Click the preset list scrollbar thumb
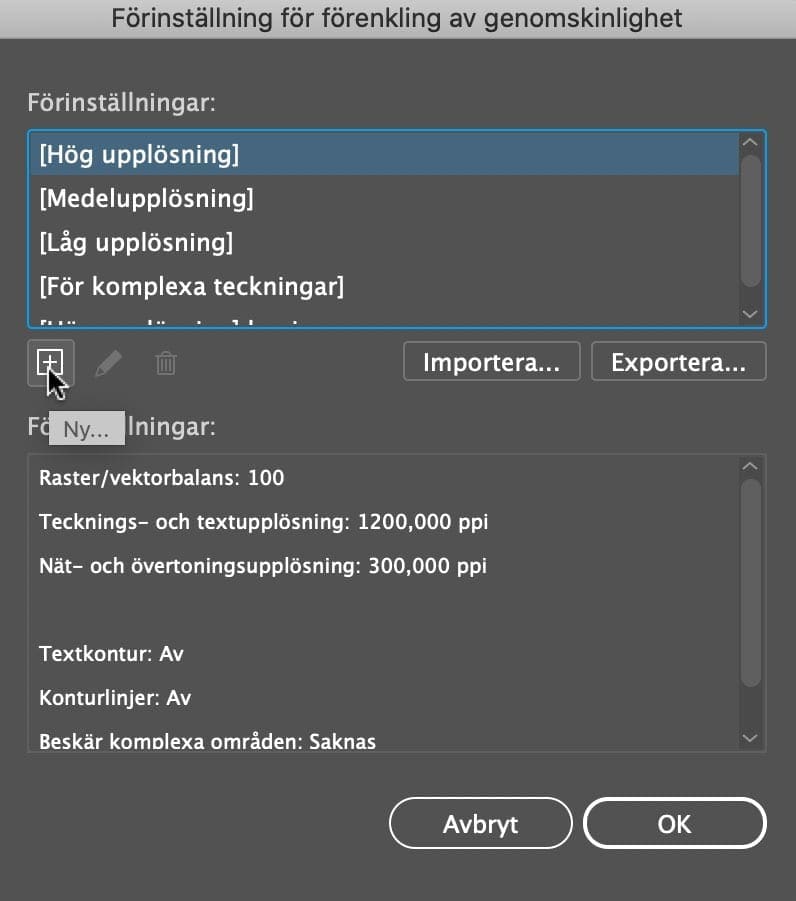 tap(751, 221)
